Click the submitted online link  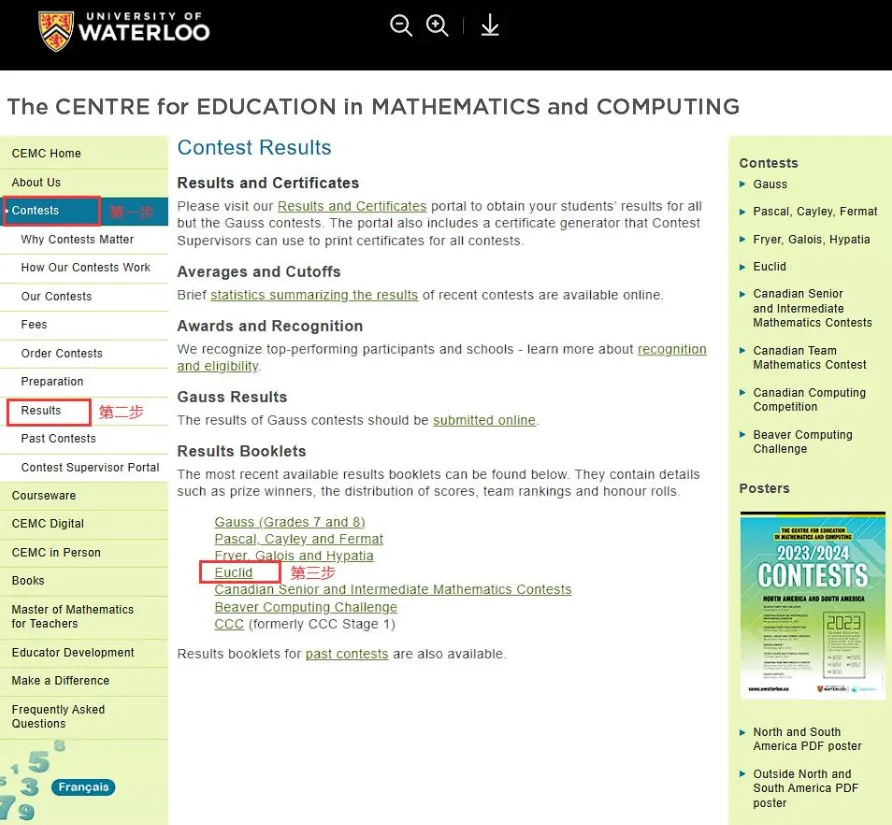point(484,420)
